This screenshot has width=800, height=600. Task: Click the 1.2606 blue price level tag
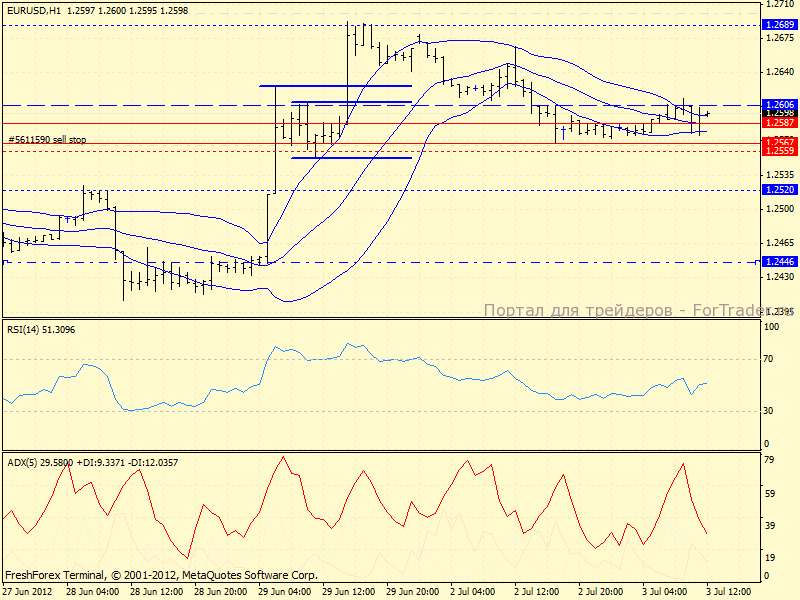(780, 105)
